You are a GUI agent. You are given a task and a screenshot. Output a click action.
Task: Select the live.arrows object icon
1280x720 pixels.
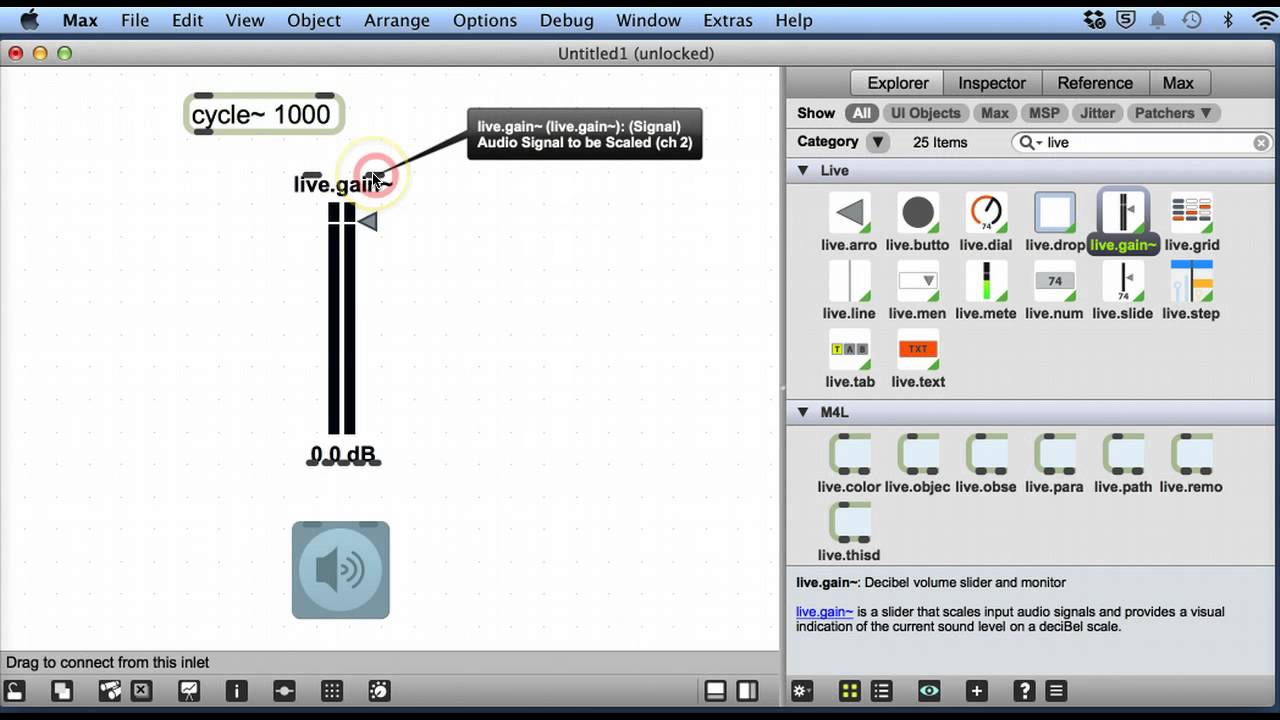coord(849,212)
